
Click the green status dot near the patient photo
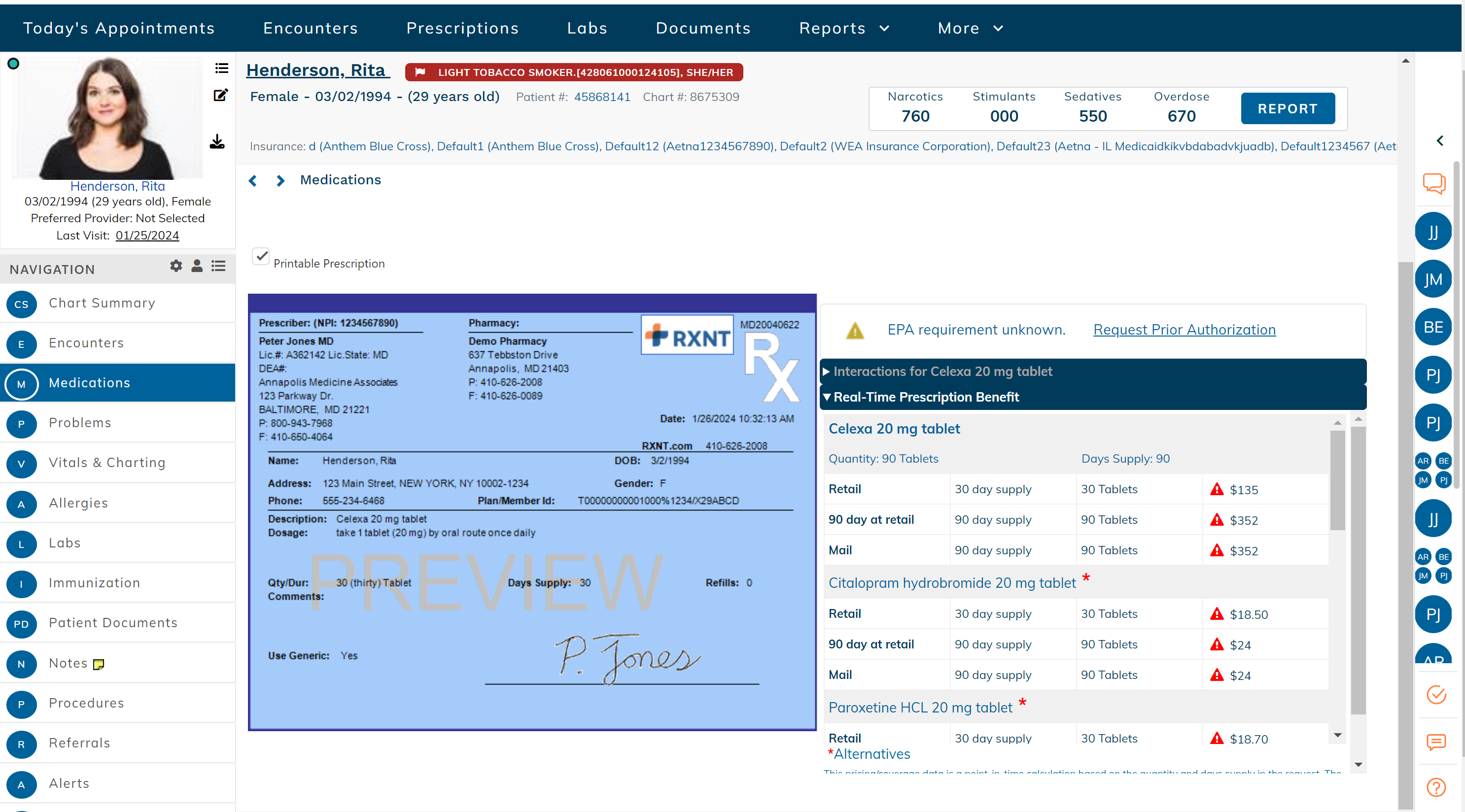click(x=13, y=63)
